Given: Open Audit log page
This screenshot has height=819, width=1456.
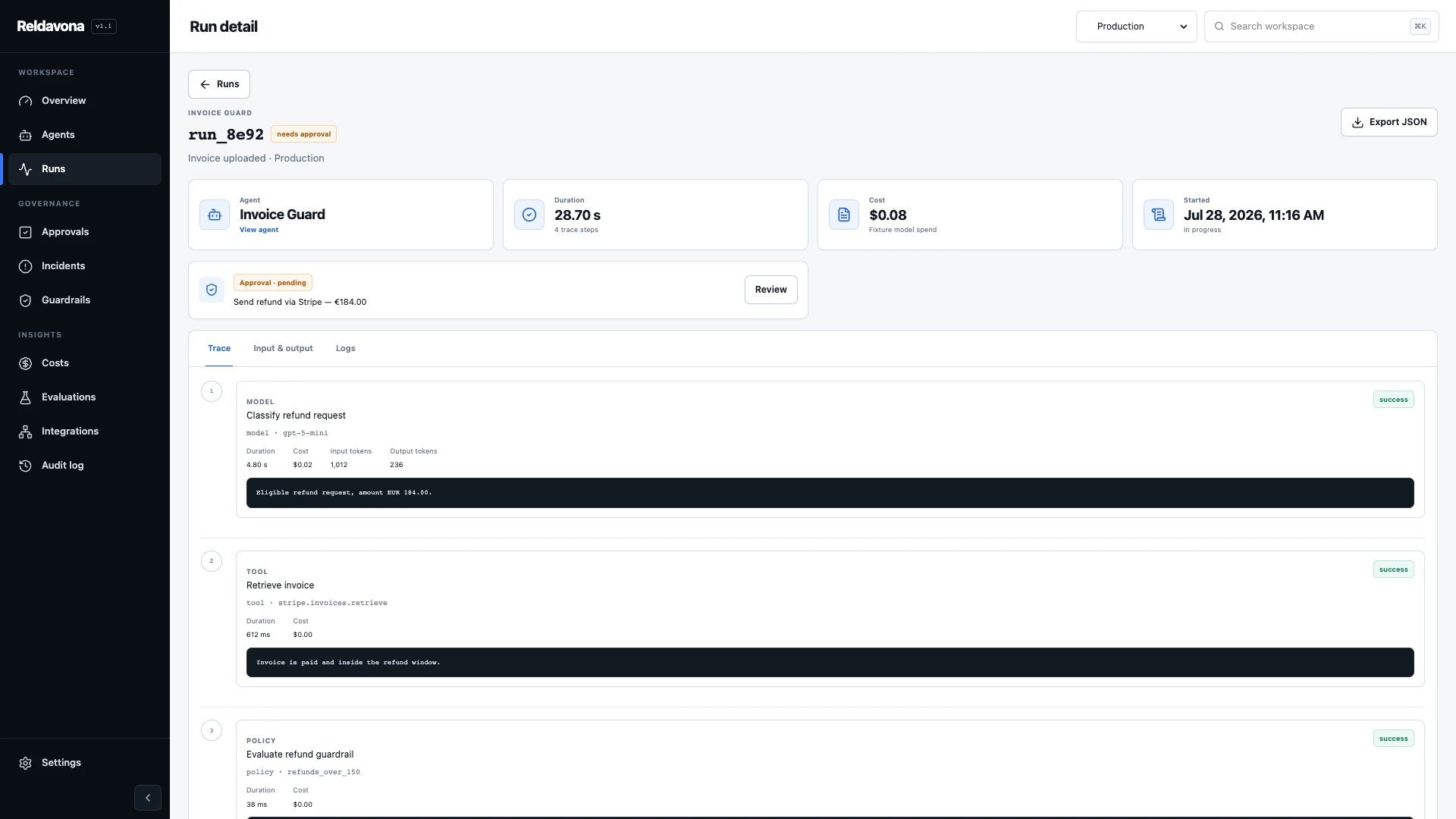Looking at the screenshot, I should [85, 466].
